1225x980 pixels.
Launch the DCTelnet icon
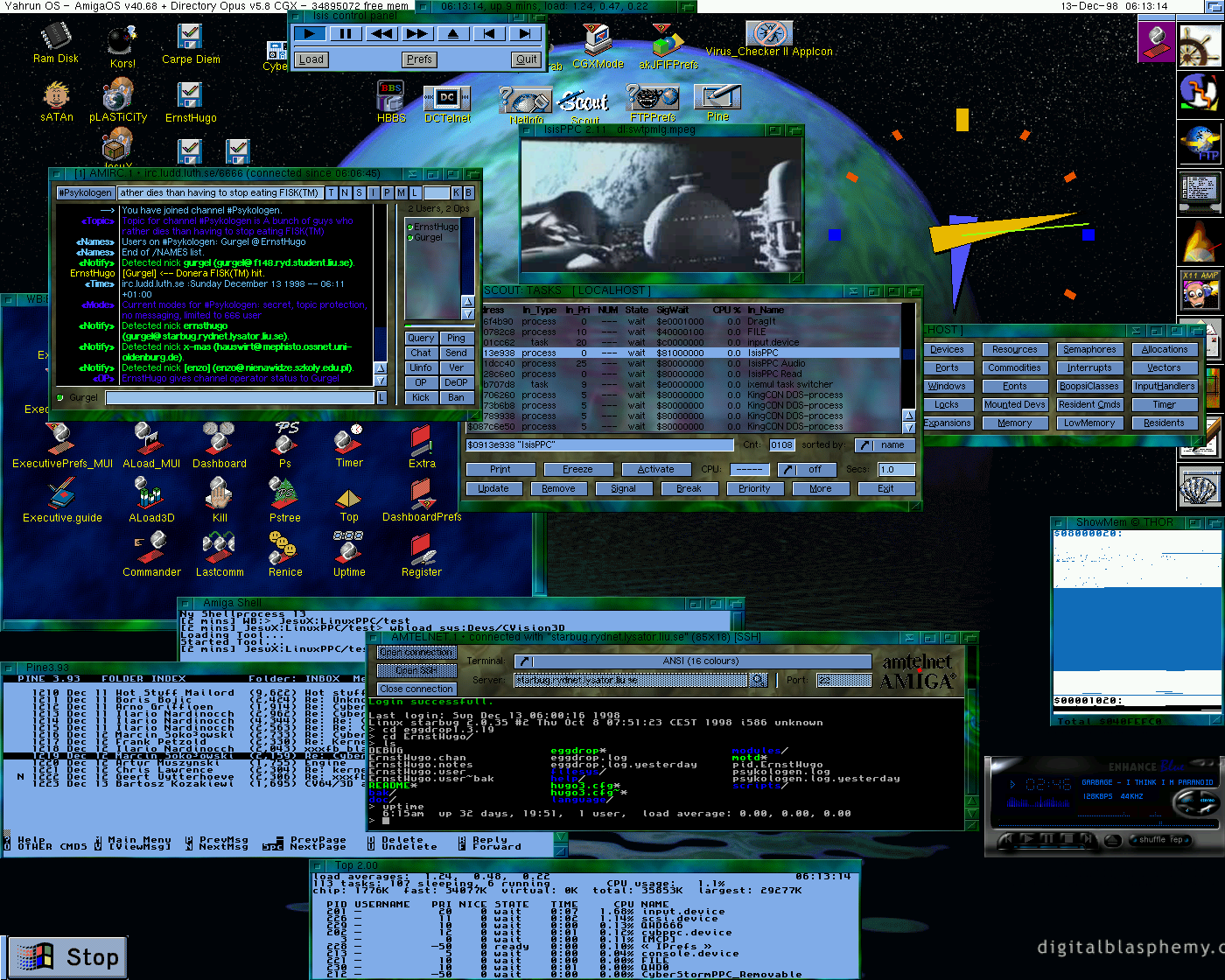tap(447, 104)
